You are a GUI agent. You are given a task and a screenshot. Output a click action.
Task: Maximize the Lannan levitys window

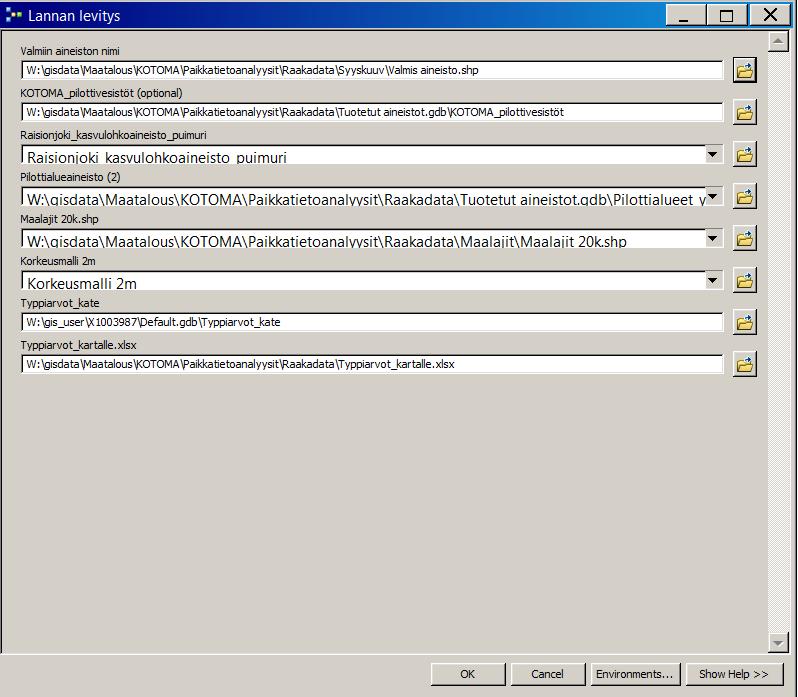727,15
